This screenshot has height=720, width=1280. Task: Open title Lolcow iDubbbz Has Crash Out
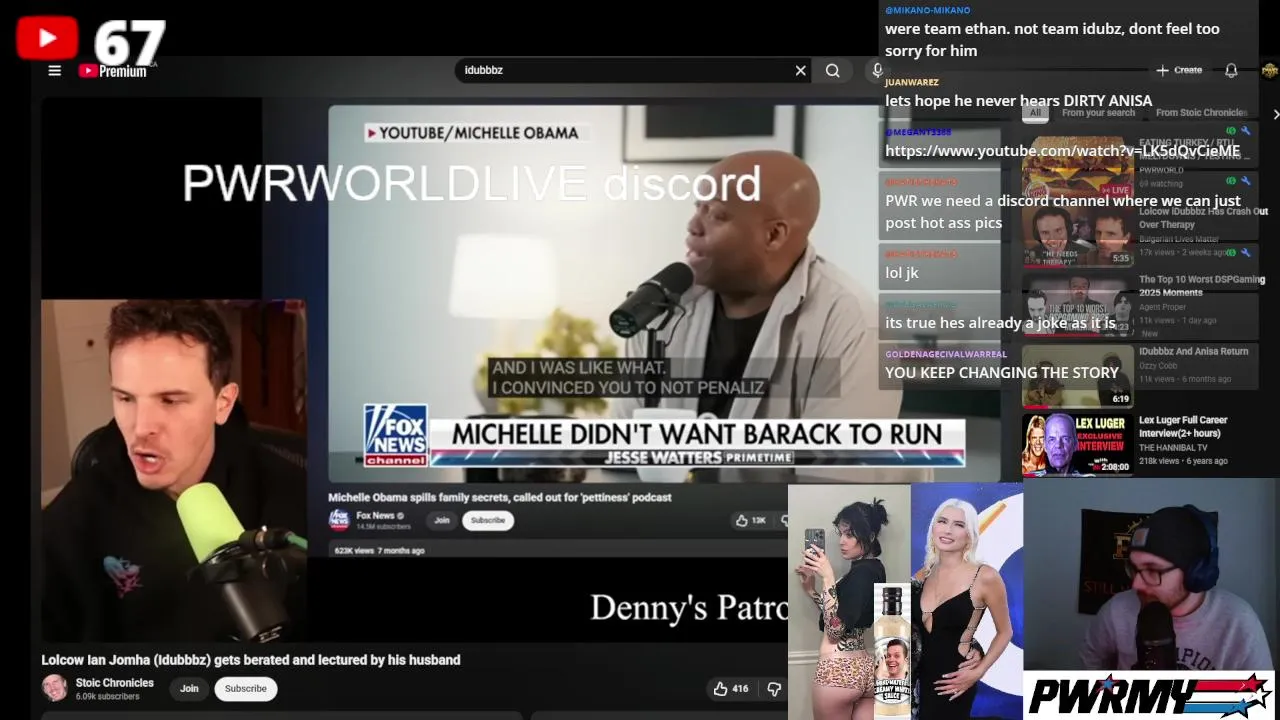(1203, 218)
